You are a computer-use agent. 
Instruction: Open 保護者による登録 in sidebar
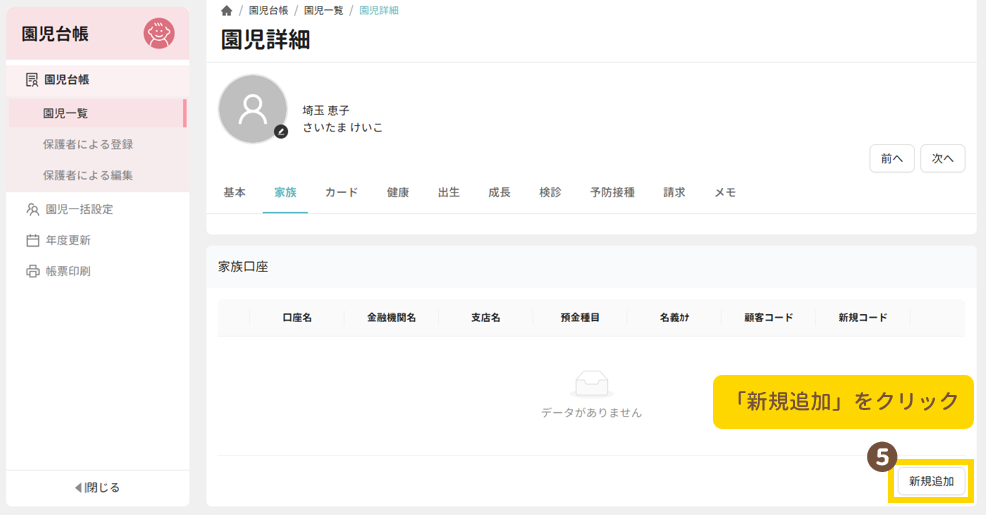click(88, 144)
